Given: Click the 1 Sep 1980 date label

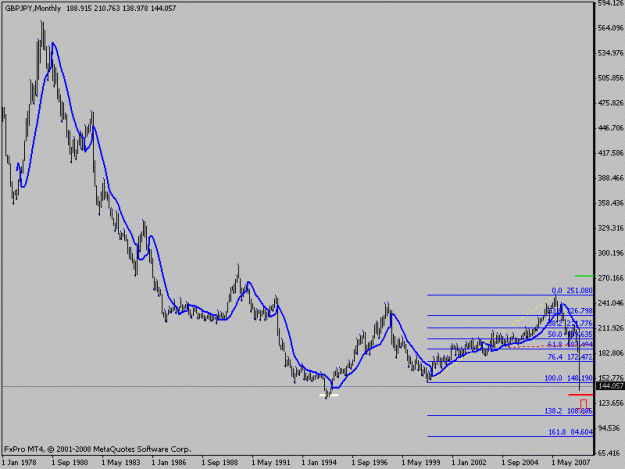Looking at the screenshot, I should tap(69, 463).
